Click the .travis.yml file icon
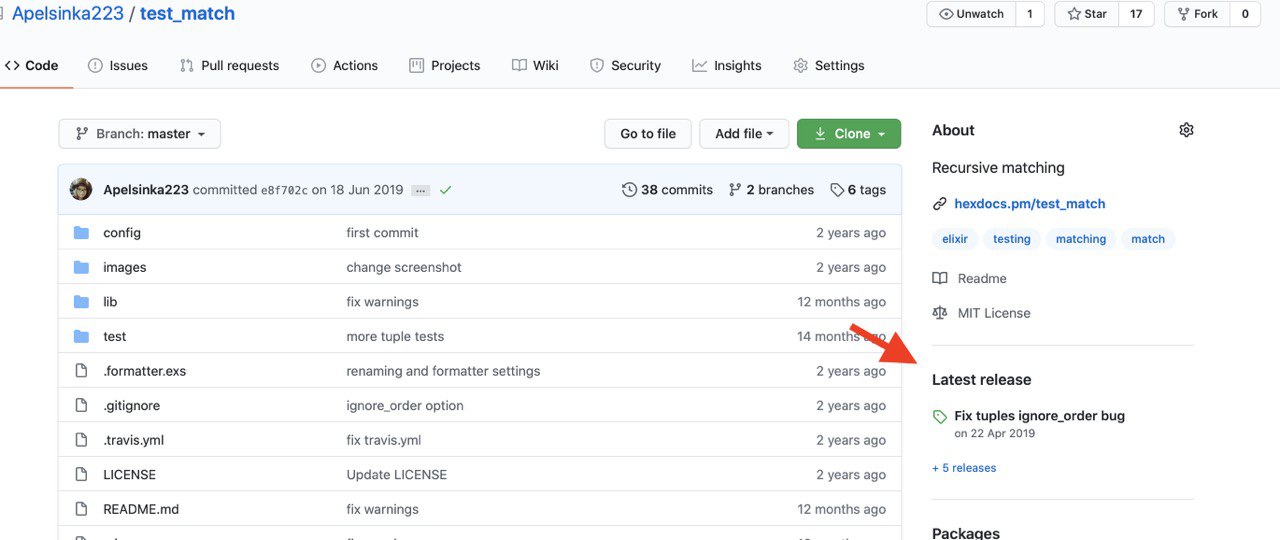 click(x=81, y=440)
